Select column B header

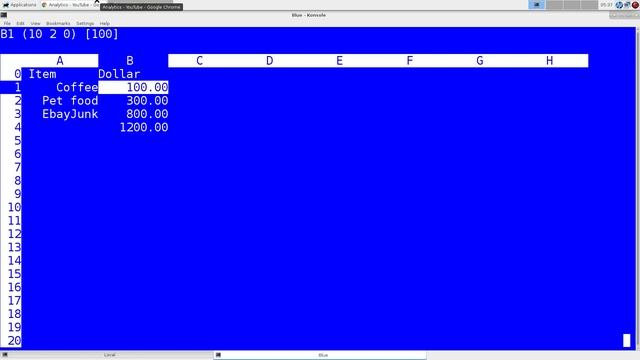point(130,61)
